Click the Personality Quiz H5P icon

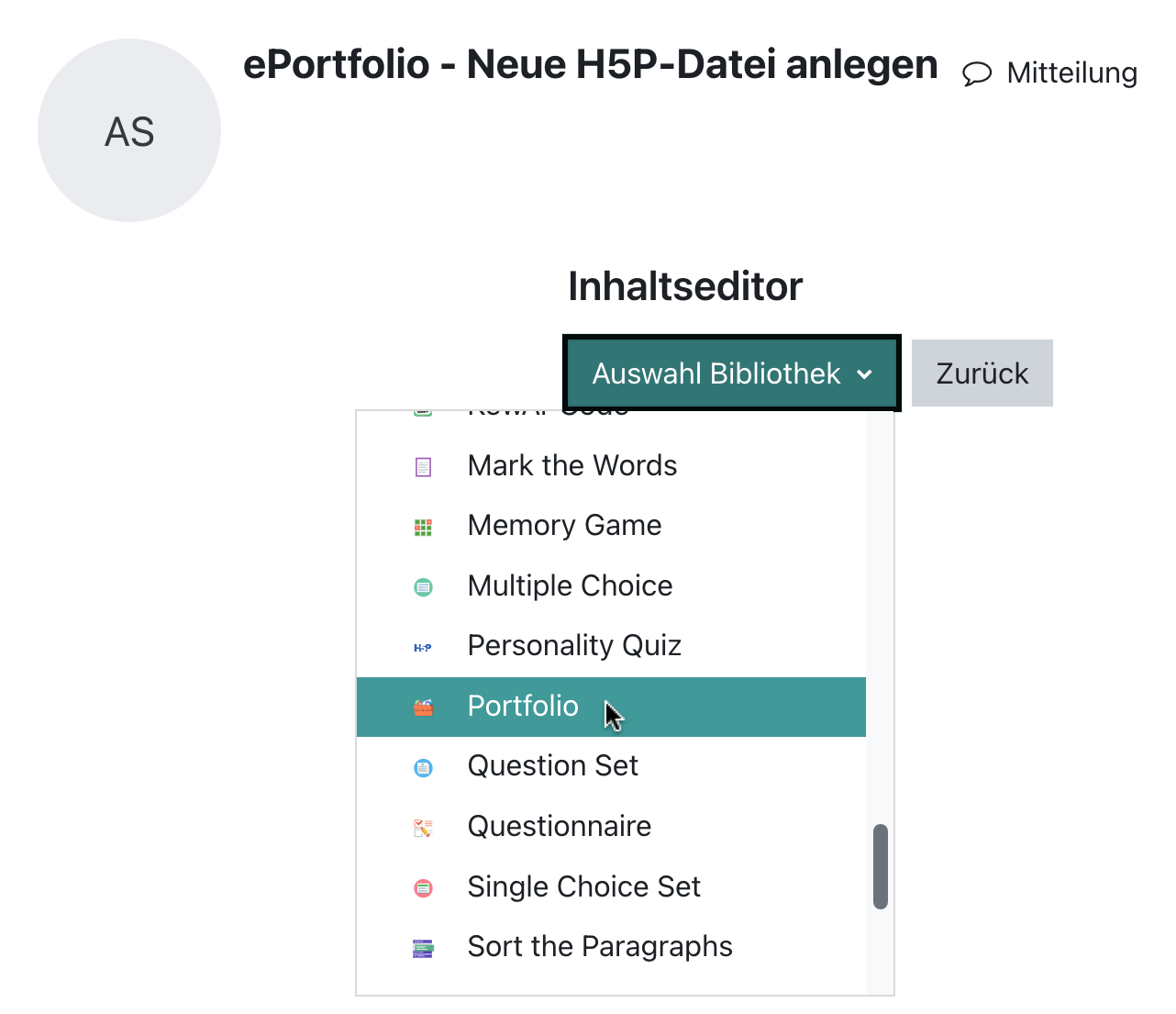click(423, 648)
